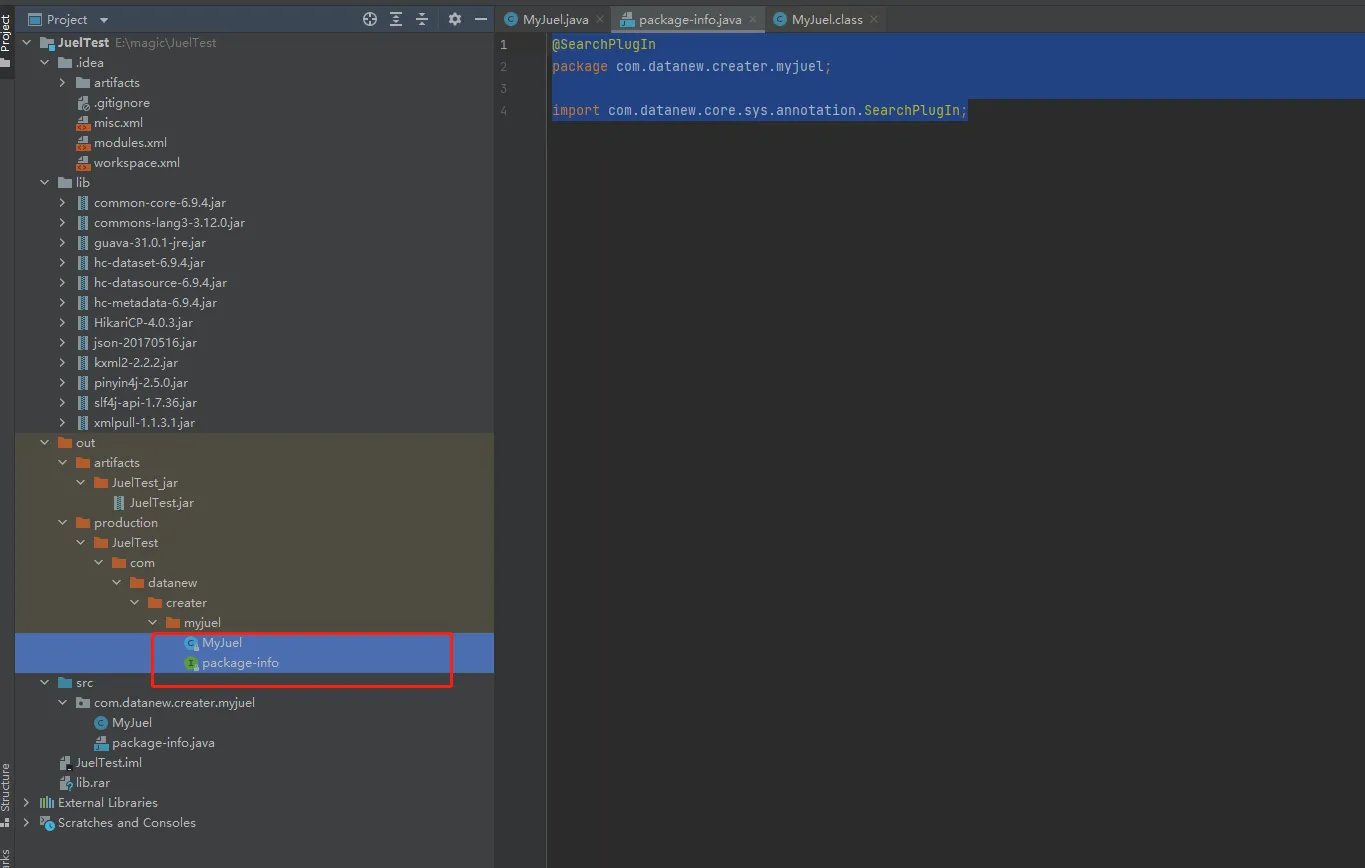The height and width of the screenshot is (868, 1365).
Task: Expand External Libraries node
Action: click(x=26, y=803)
